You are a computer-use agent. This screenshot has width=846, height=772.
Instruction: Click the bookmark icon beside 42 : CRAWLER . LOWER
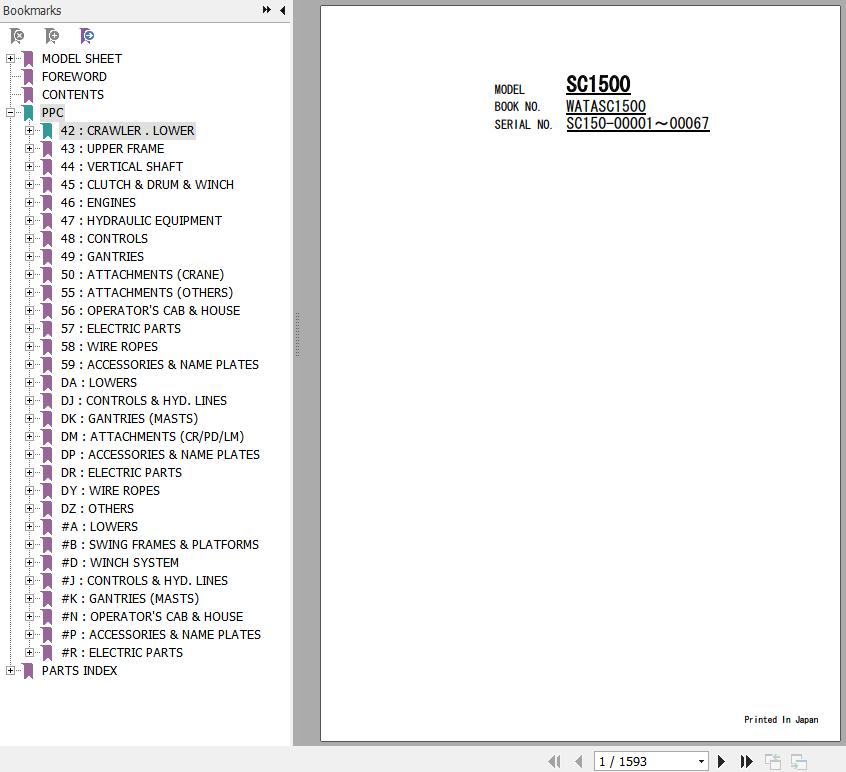tap(47, 131)
